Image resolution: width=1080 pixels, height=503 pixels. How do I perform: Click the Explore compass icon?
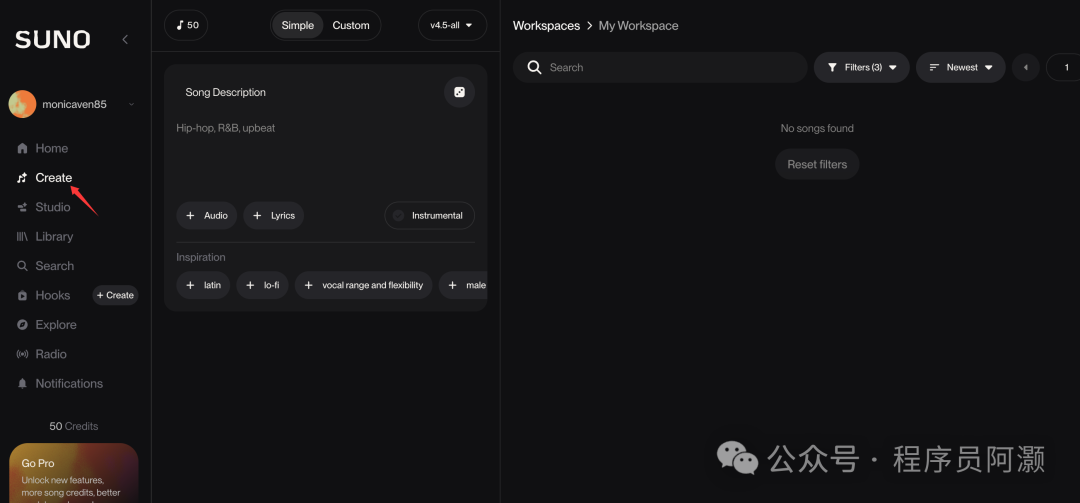point(23,325)
